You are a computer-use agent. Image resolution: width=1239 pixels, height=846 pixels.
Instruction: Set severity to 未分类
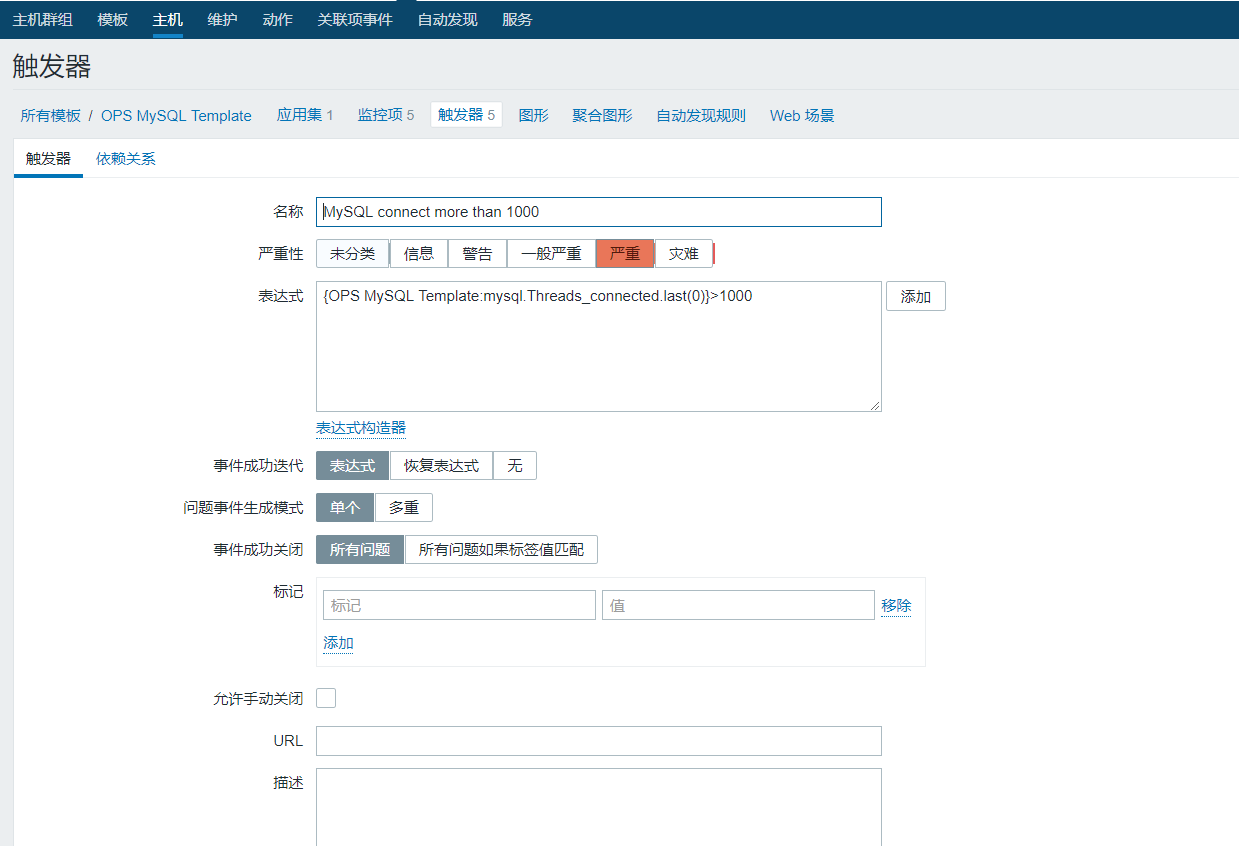[352, 254]
